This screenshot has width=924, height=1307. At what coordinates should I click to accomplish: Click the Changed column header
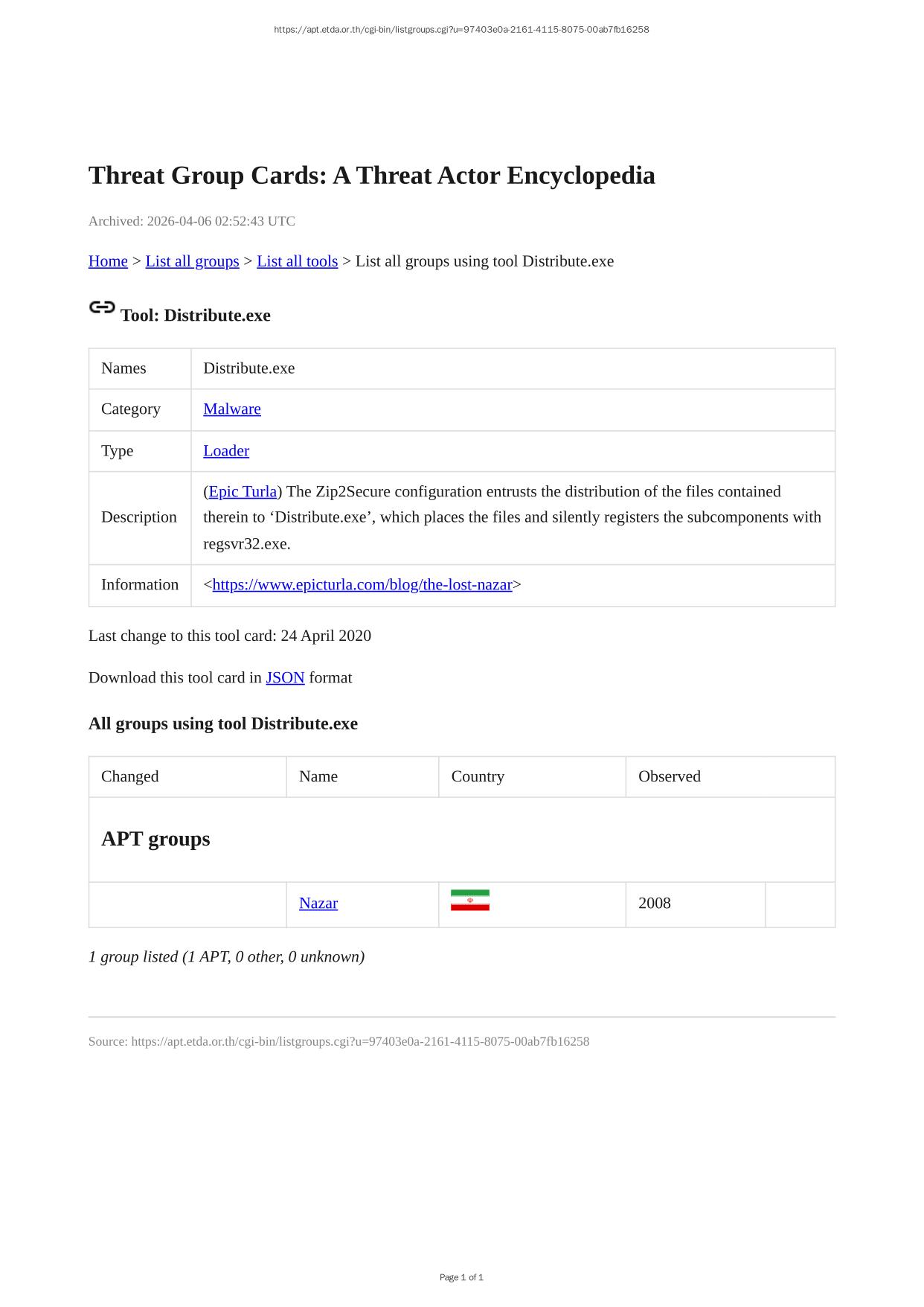point(129,776)
